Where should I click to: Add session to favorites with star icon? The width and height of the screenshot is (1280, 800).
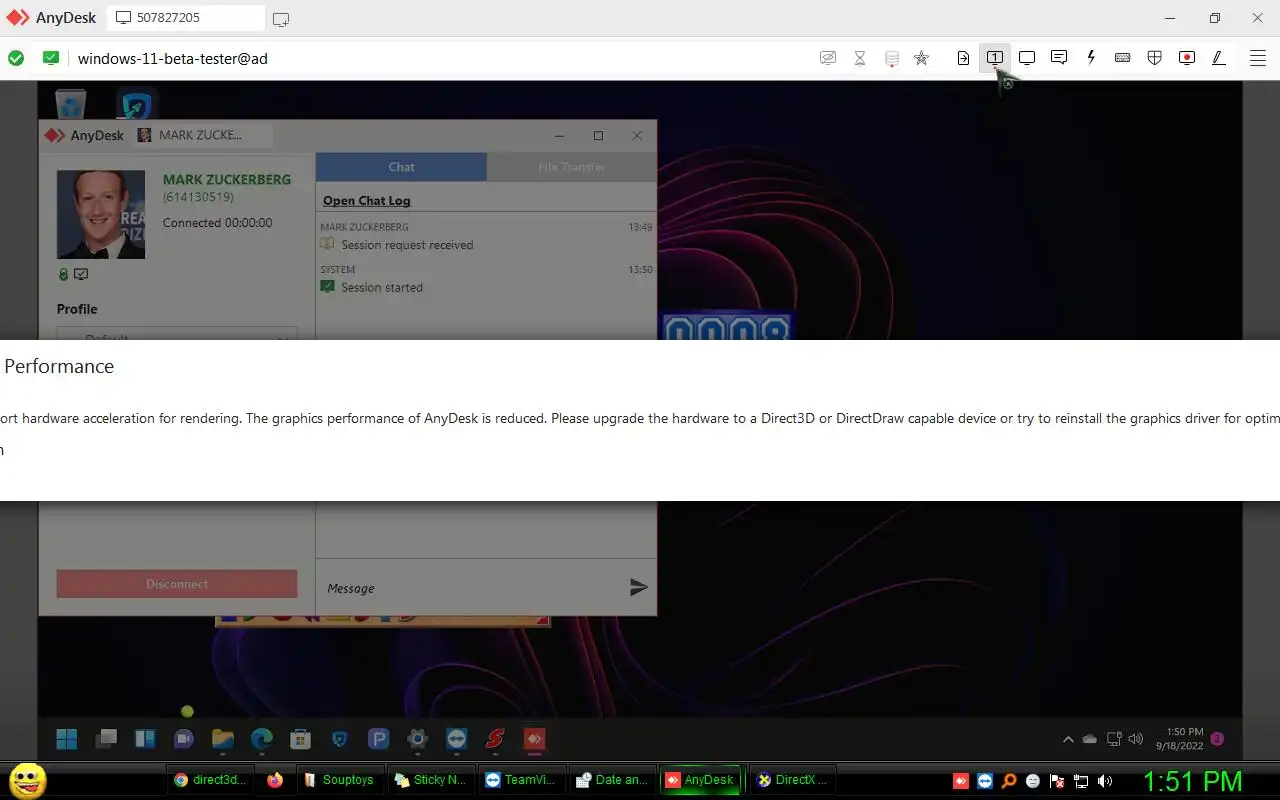click(922, 58)
